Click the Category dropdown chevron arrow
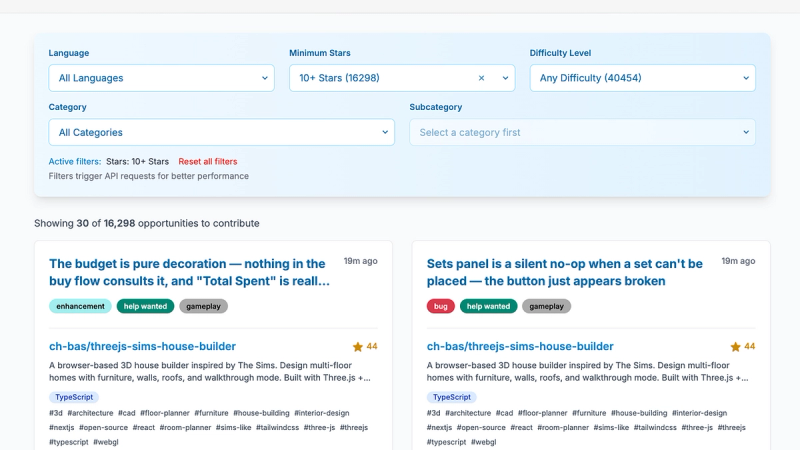This screenshot has width=800, height=450. coord(385,132)
